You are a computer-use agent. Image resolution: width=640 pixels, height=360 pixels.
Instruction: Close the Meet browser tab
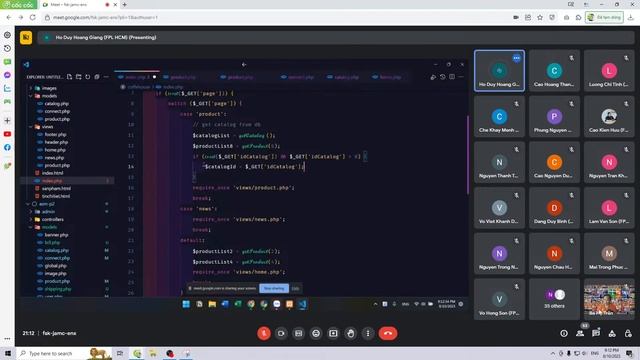click(115, 4)
